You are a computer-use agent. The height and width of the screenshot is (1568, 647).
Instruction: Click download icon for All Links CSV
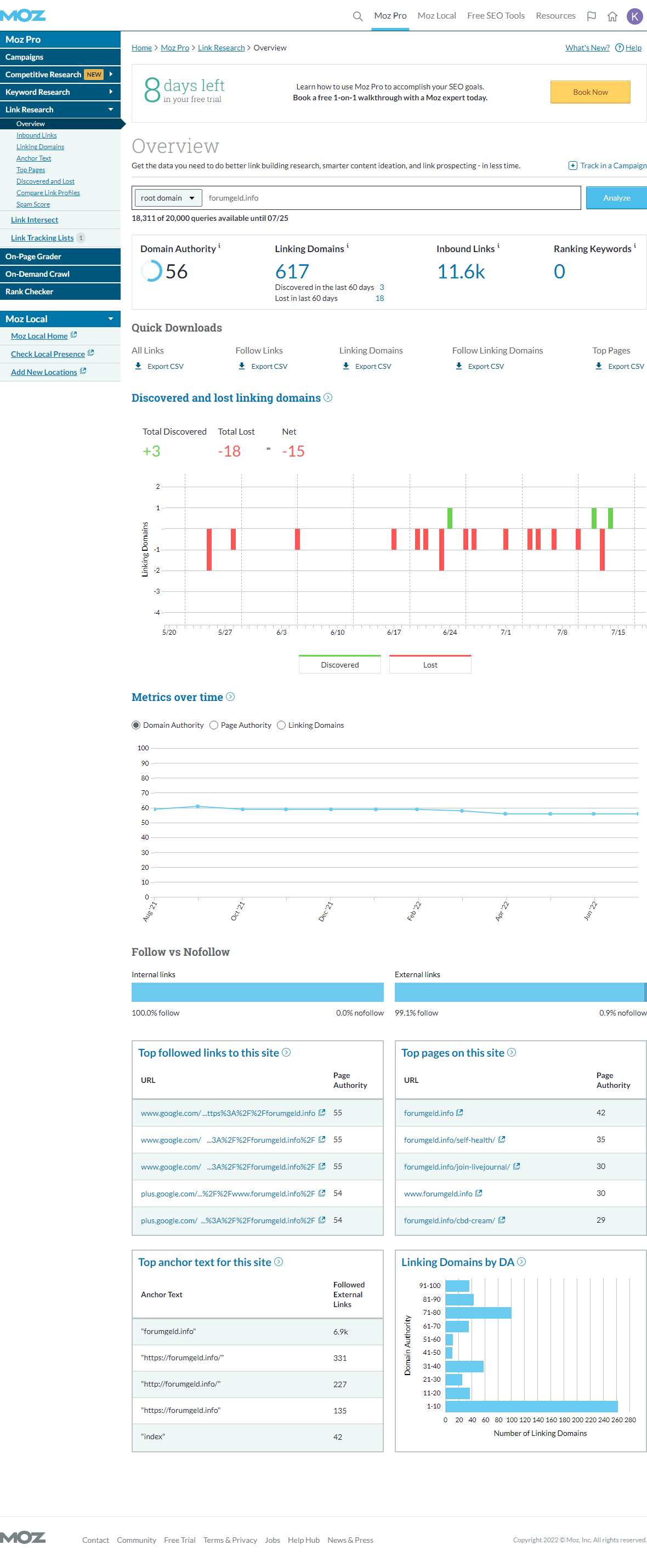click(138, 367)
